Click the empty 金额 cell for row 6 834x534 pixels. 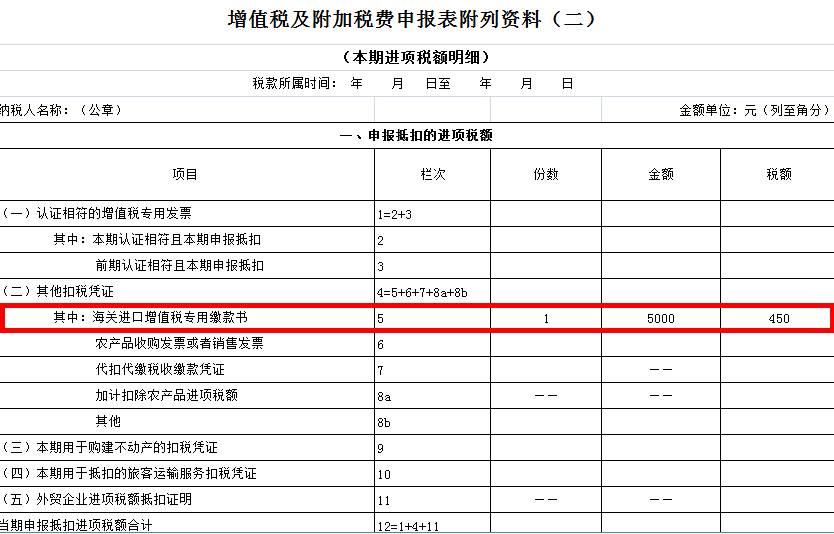(x=661, y=344)
